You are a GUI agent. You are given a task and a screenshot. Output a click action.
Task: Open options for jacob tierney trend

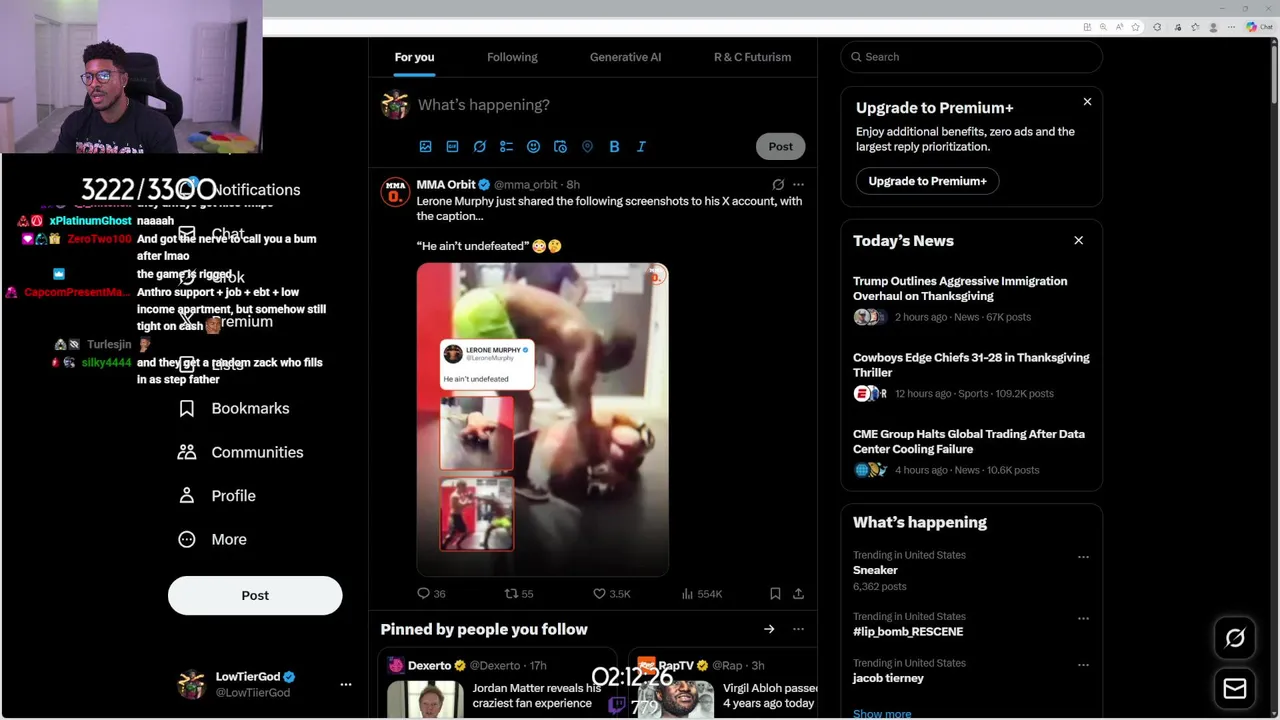1083,664
